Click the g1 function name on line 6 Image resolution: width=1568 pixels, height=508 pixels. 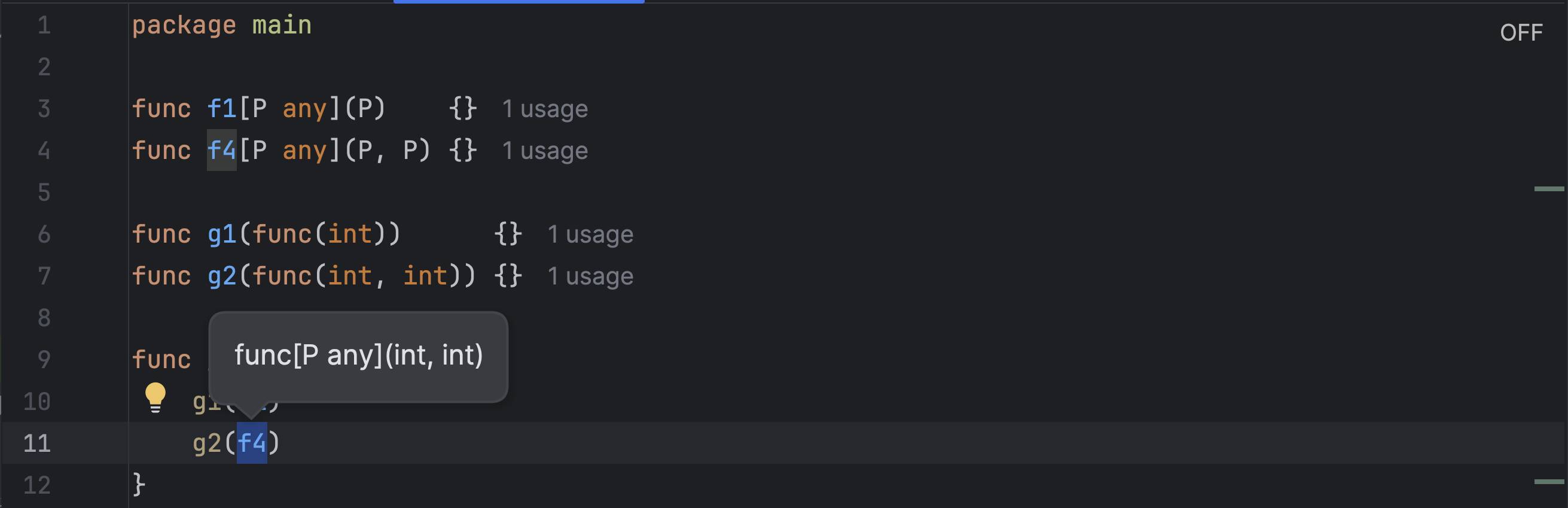click(221, 234)
